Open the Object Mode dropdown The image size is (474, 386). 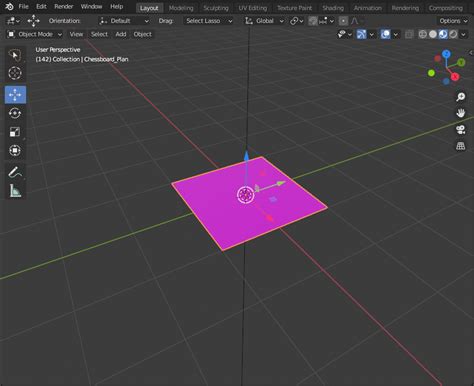[35, 34]
